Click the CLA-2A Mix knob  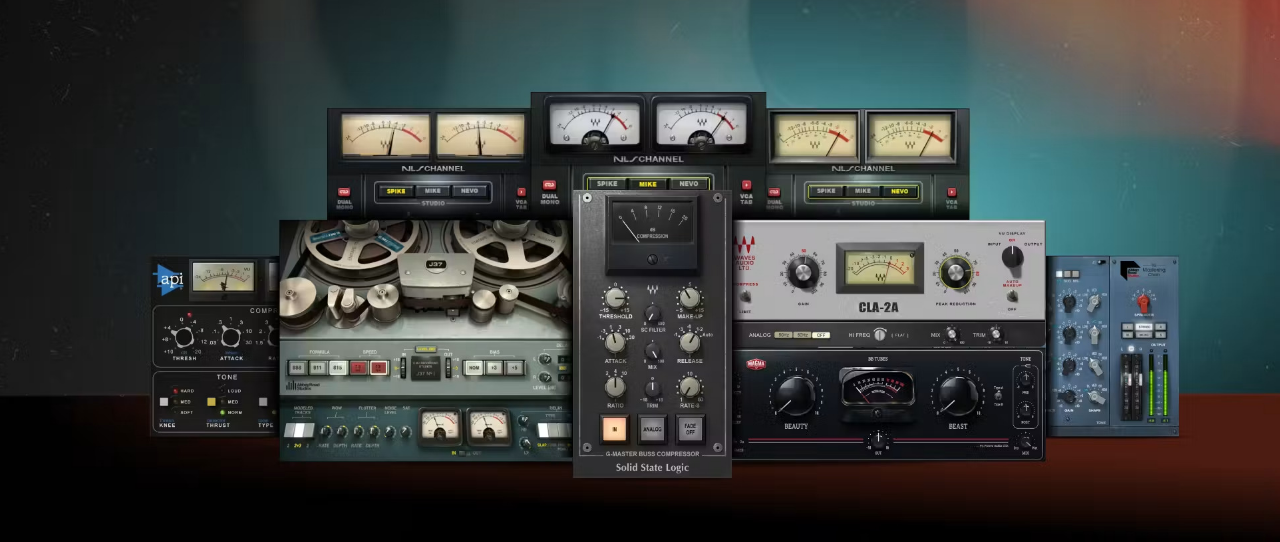(x=951, y=335)
